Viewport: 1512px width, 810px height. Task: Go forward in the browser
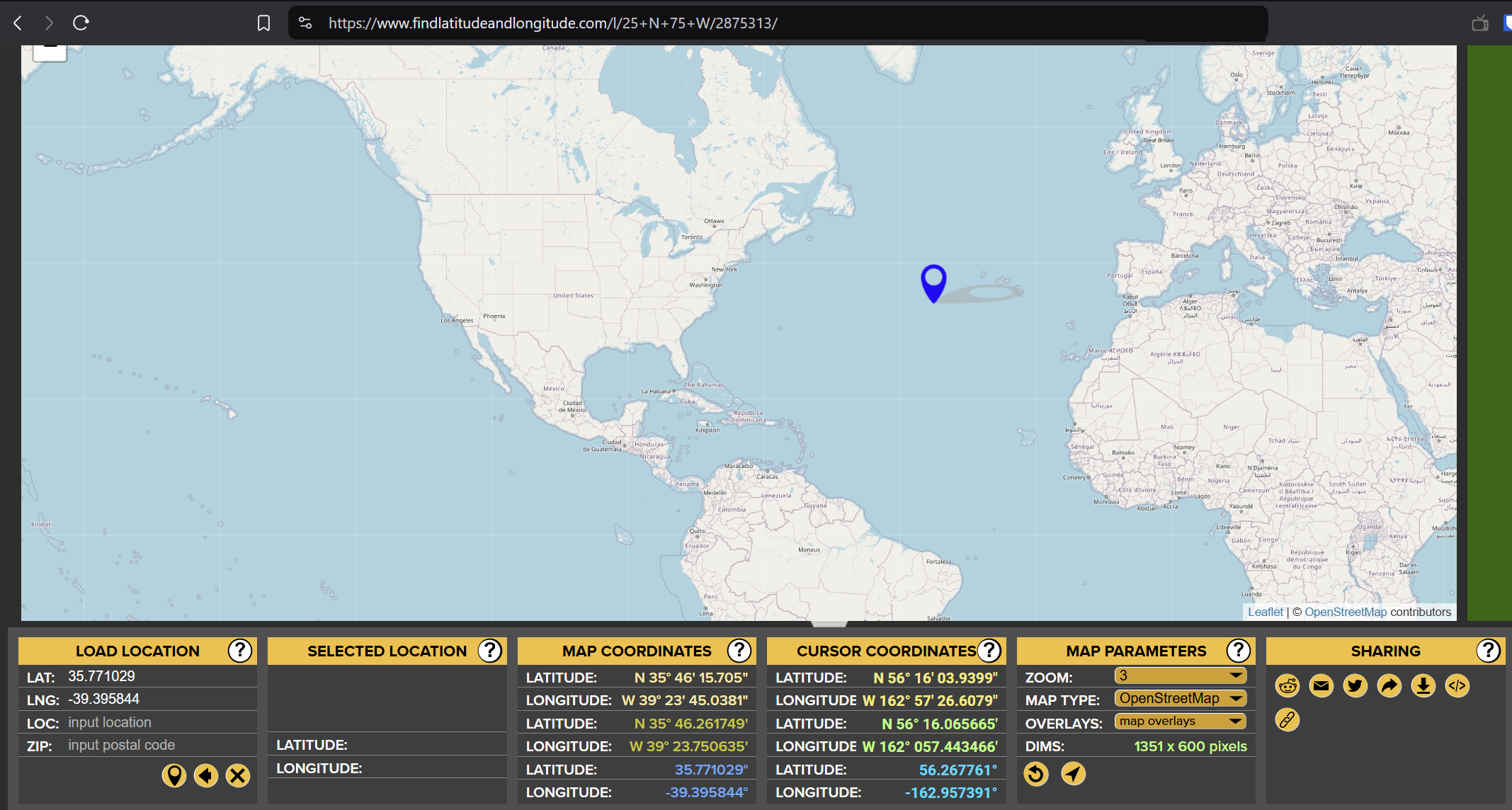(x=49, y=23)
